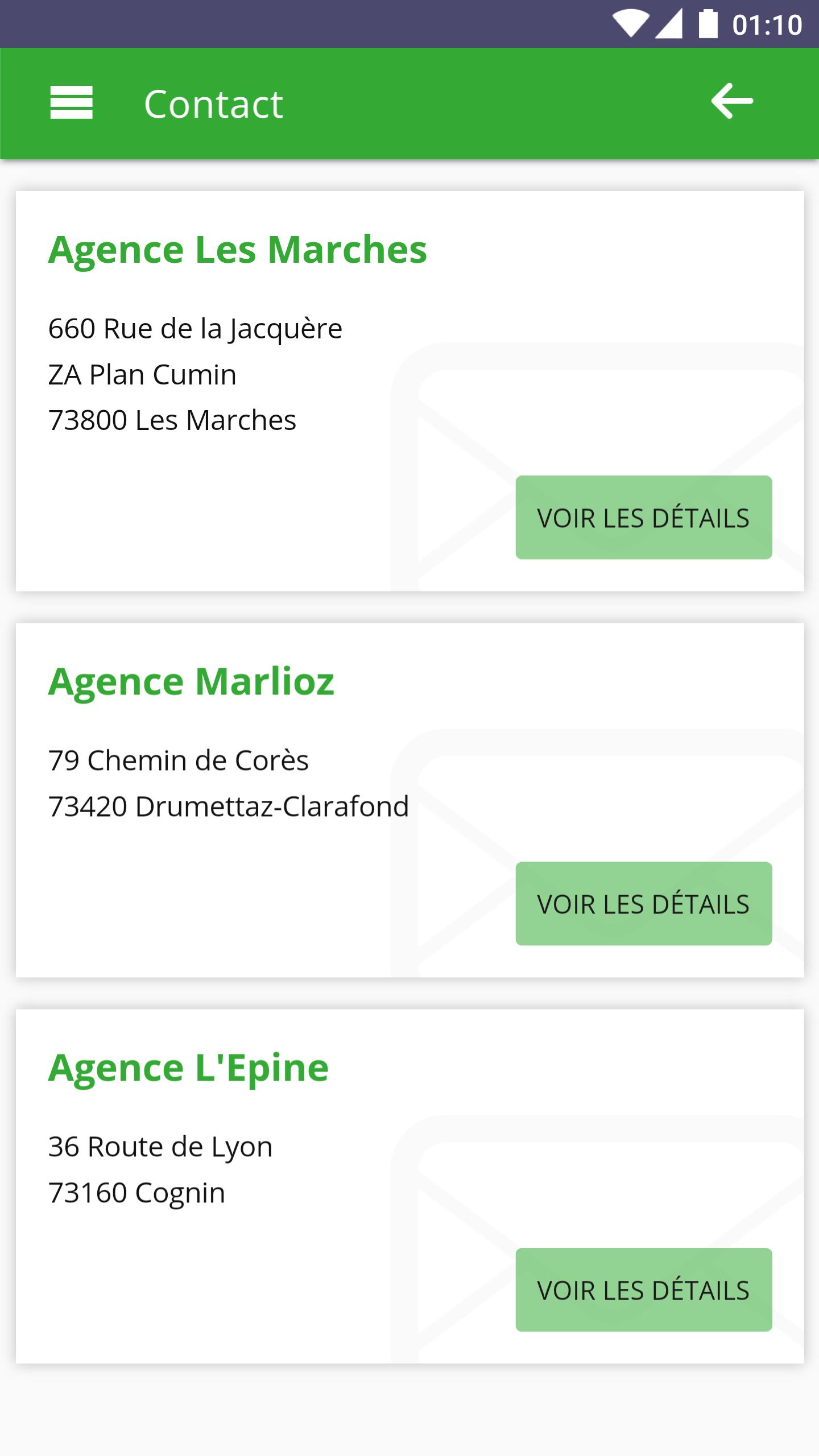Click the 36 Route de Lyon address
The height and width of the screenshot is (1456, 819).
coord(160,1147)
